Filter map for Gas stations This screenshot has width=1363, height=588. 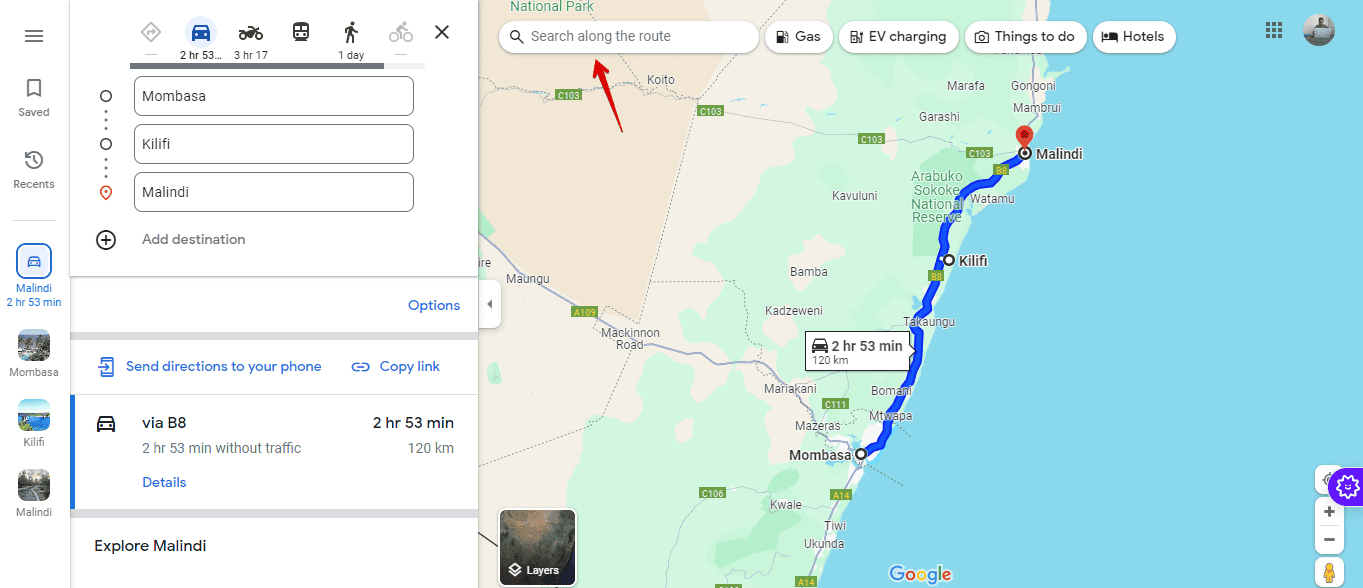pyautogui.click(x=798, y=36)
